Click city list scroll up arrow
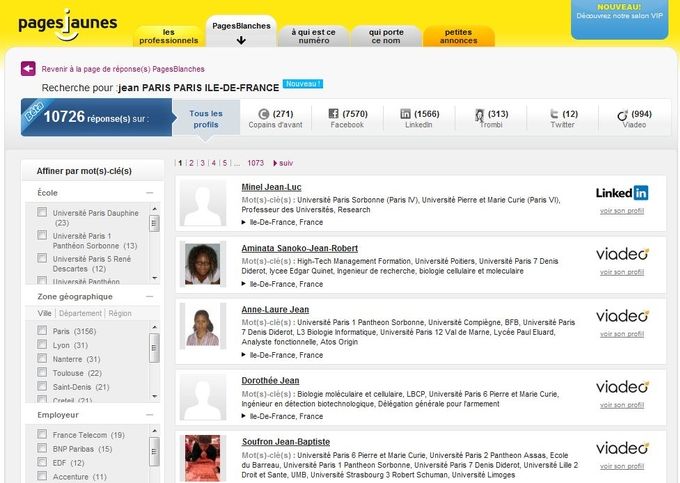Viewport: 680px width, 483px height. (154, 327)
